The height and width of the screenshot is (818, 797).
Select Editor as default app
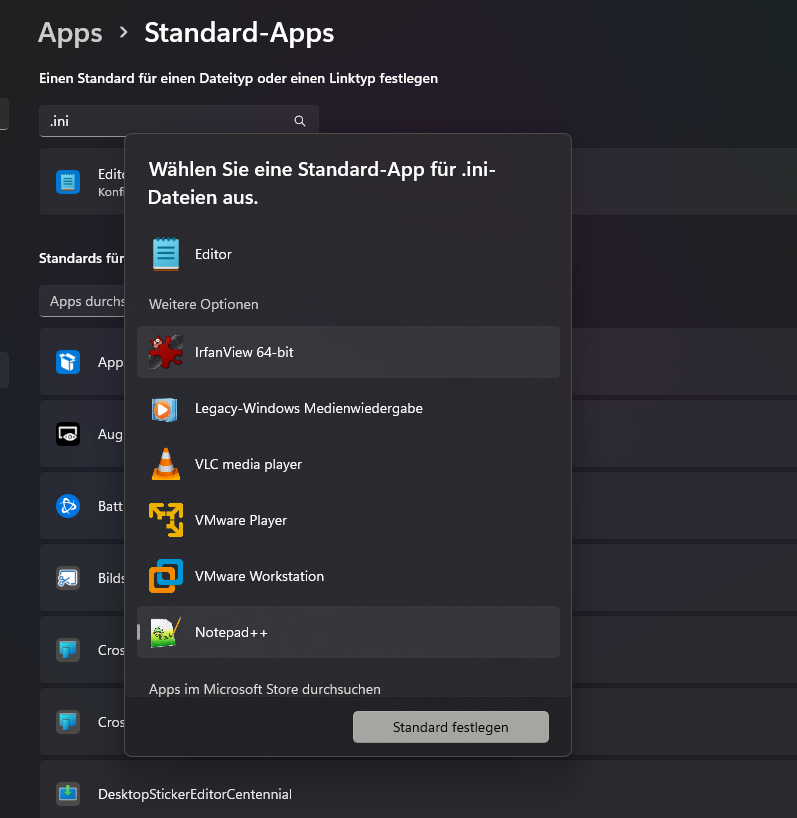(x=348, y=254)
